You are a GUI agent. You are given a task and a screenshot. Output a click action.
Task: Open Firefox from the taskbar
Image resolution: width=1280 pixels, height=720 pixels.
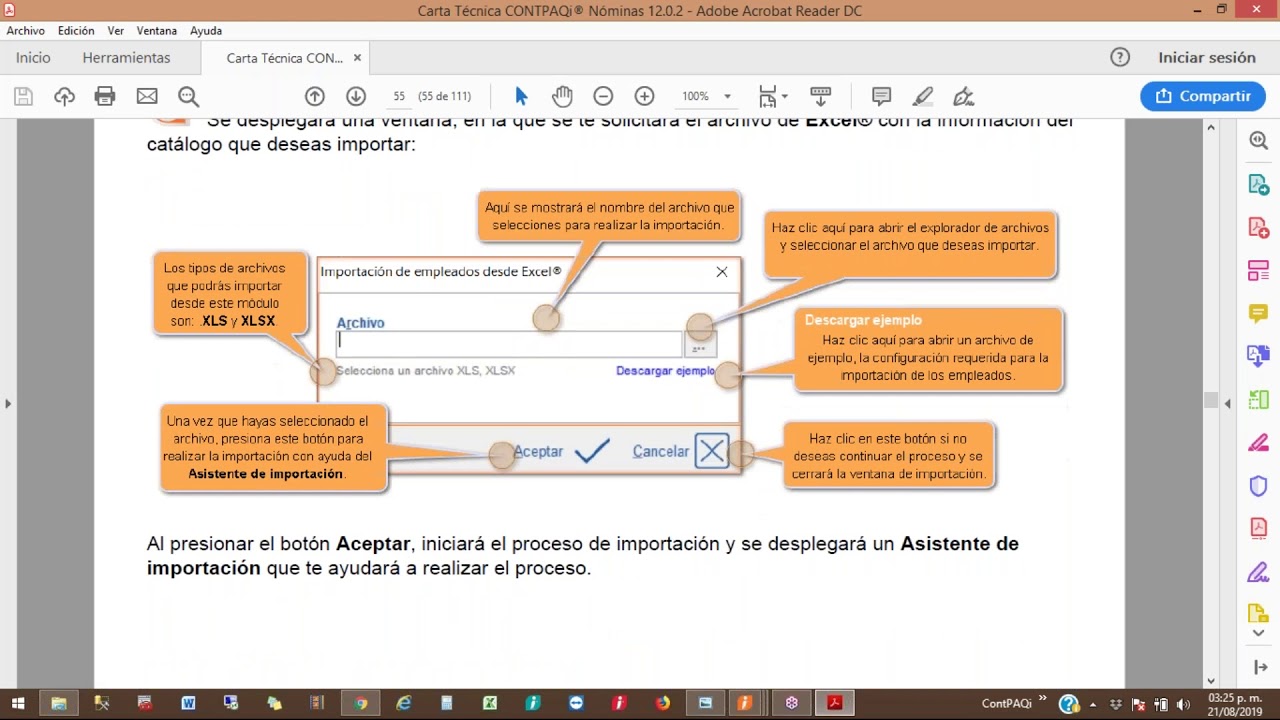coord(662,703)
